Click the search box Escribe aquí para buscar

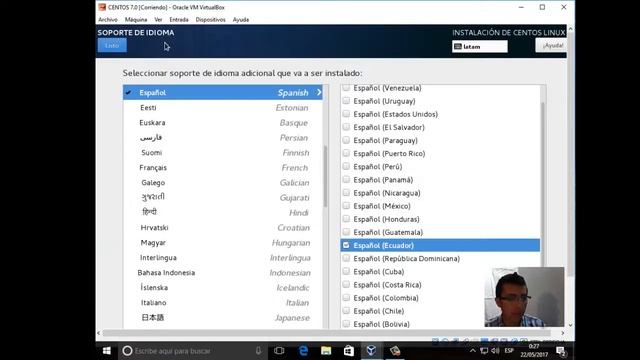(193, 351)
